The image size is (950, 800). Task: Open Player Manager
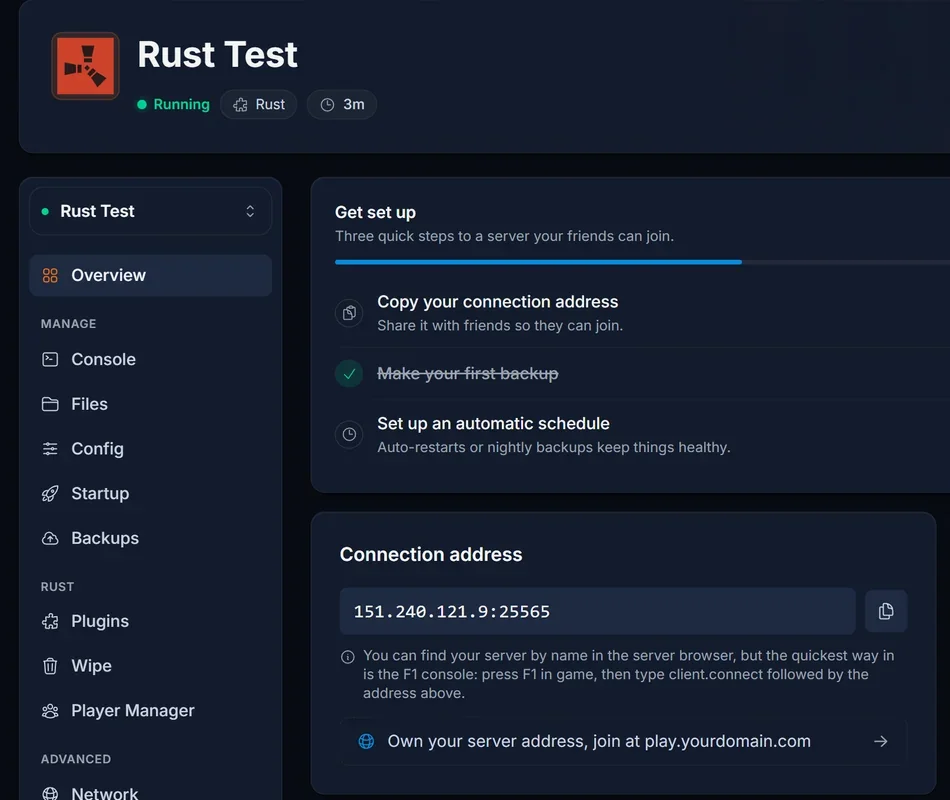[x=150, y=710]
